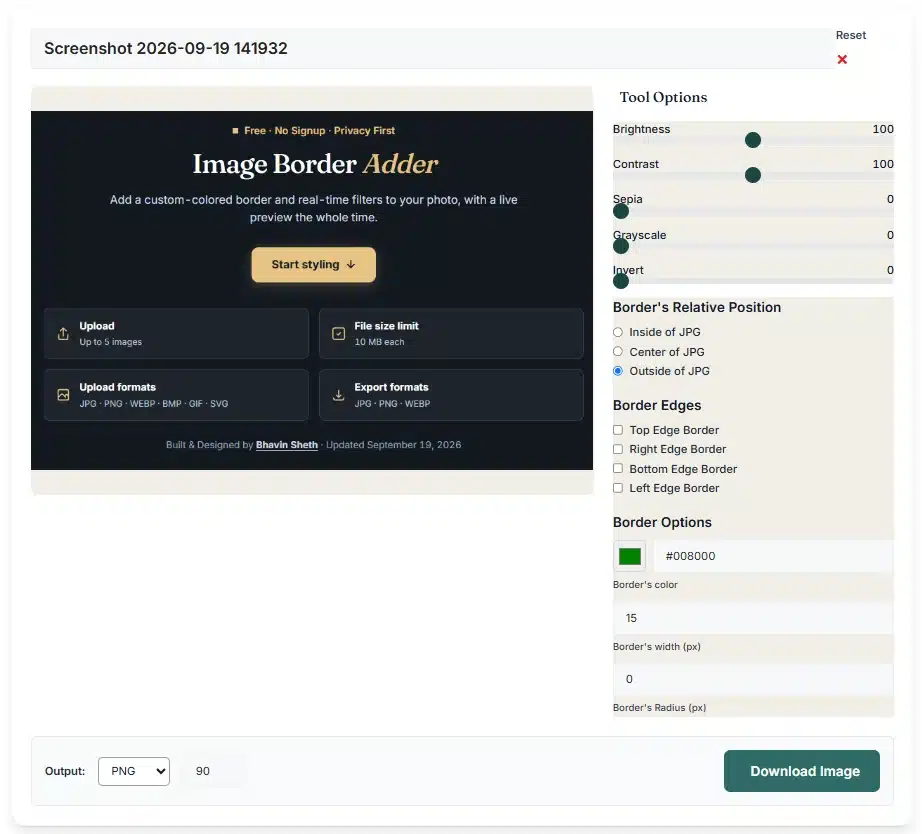
Task: Click the Brightness slider handle
Action: (x=753, y=140)
